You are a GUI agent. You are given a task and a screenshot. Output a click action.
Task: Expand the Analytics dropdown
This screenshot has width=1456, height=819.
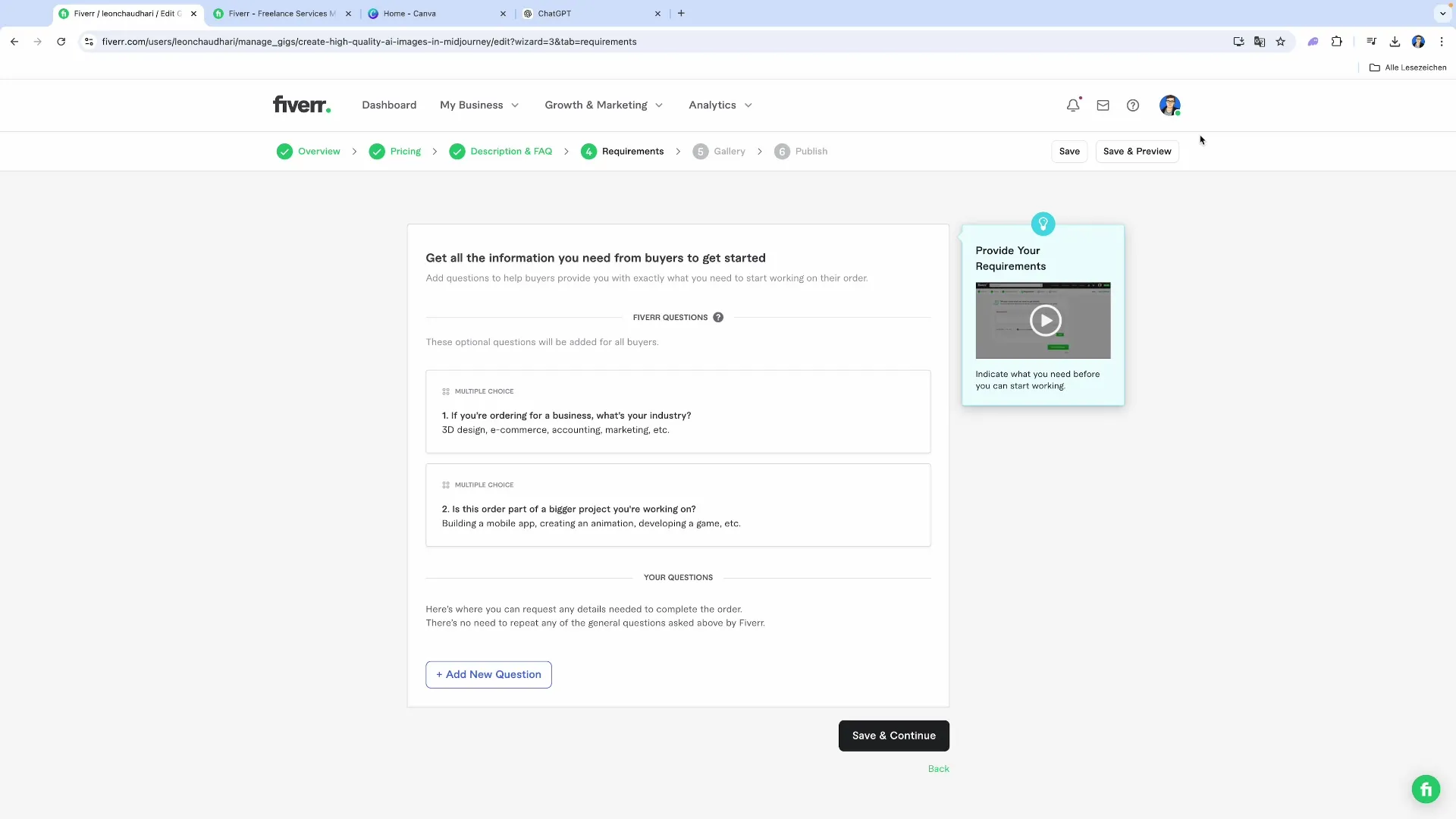click(720, 105)
